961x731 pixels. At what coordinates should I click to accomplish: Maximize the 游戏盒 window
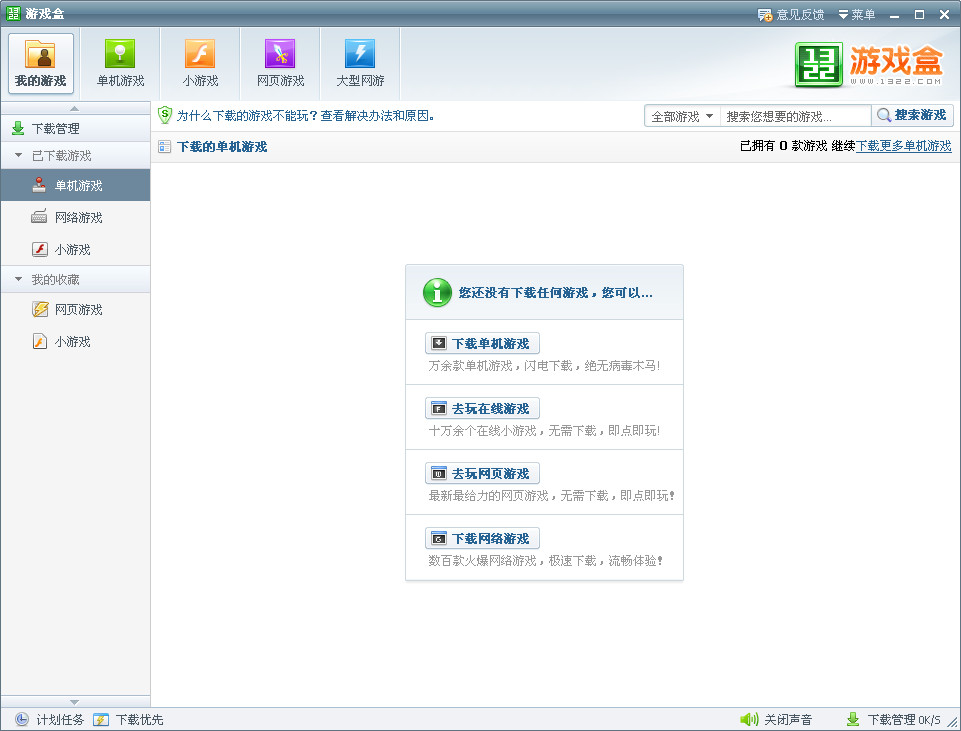pyautogui.click(x=919, y=14)
